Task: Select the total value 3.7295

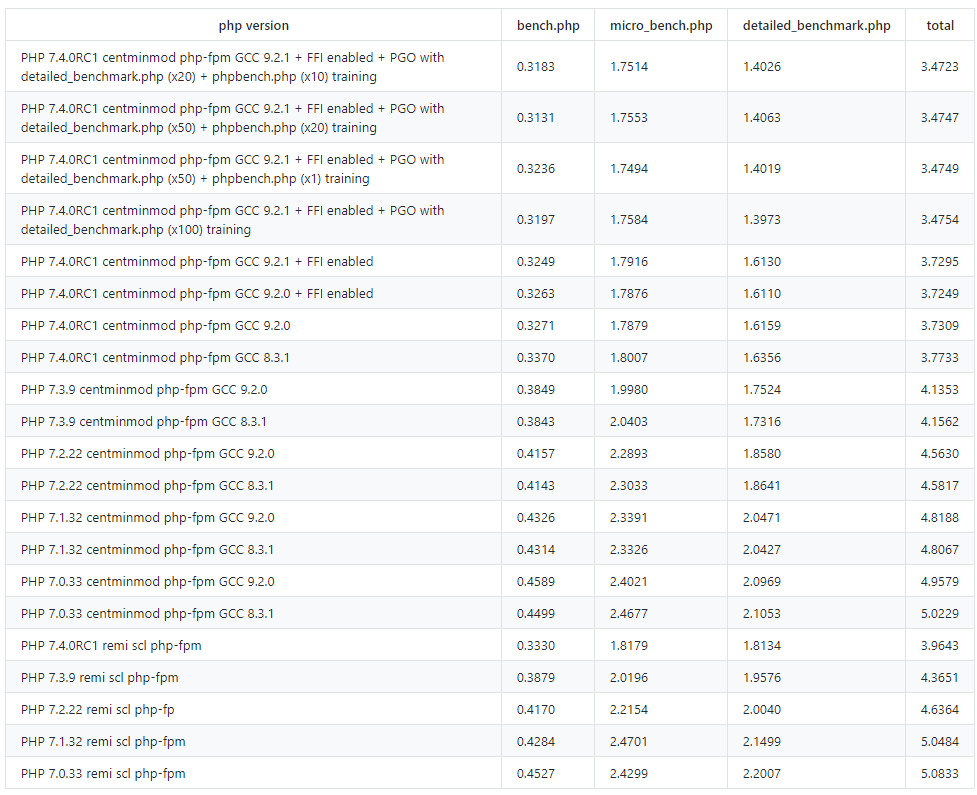Action: point(940,262)
